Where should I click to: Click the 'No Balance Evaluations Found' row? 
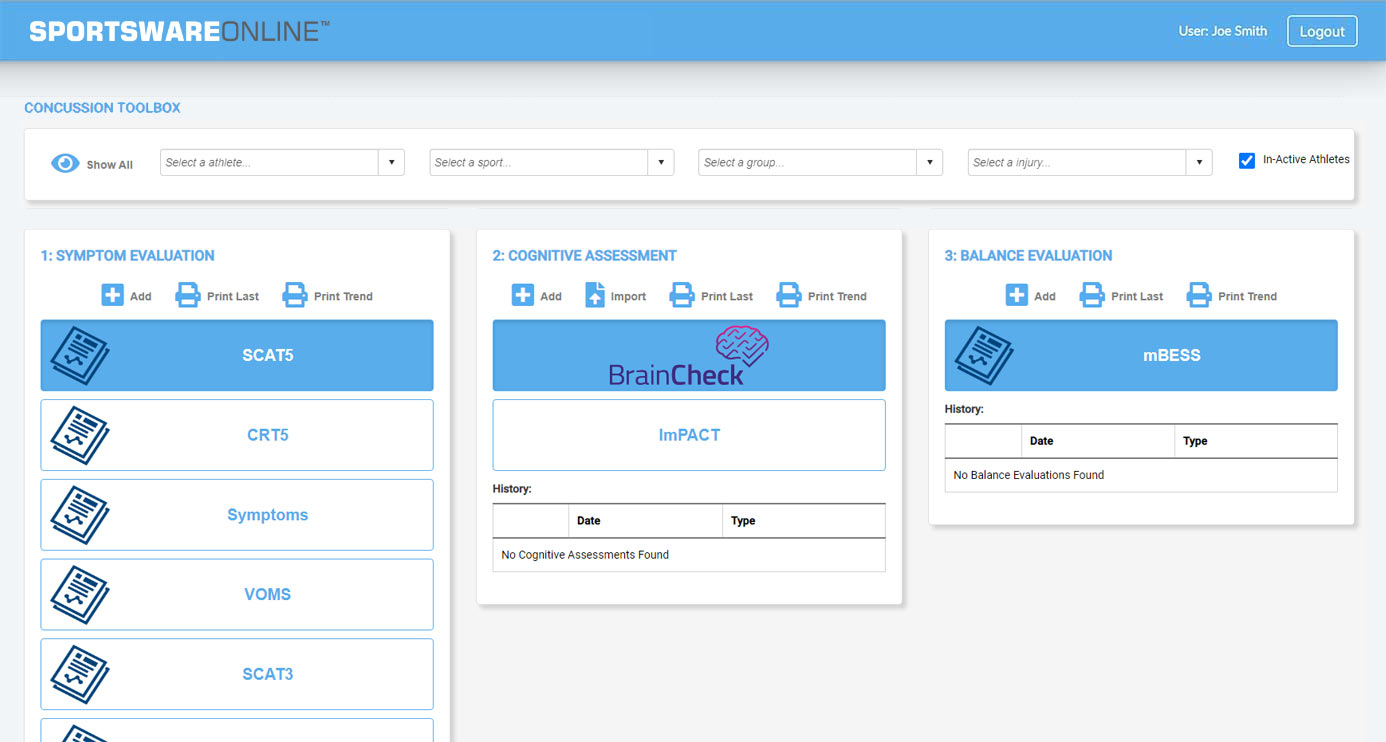pyautogui.click(x=1141, y=475)
